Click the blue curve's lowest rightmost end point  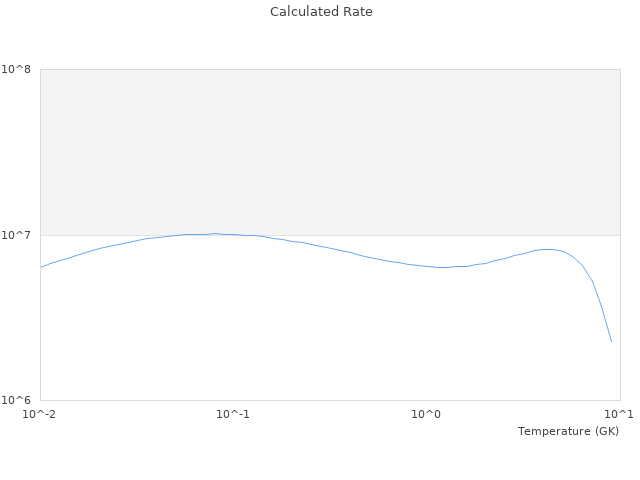pyautogui.click(x=611, y=342)
